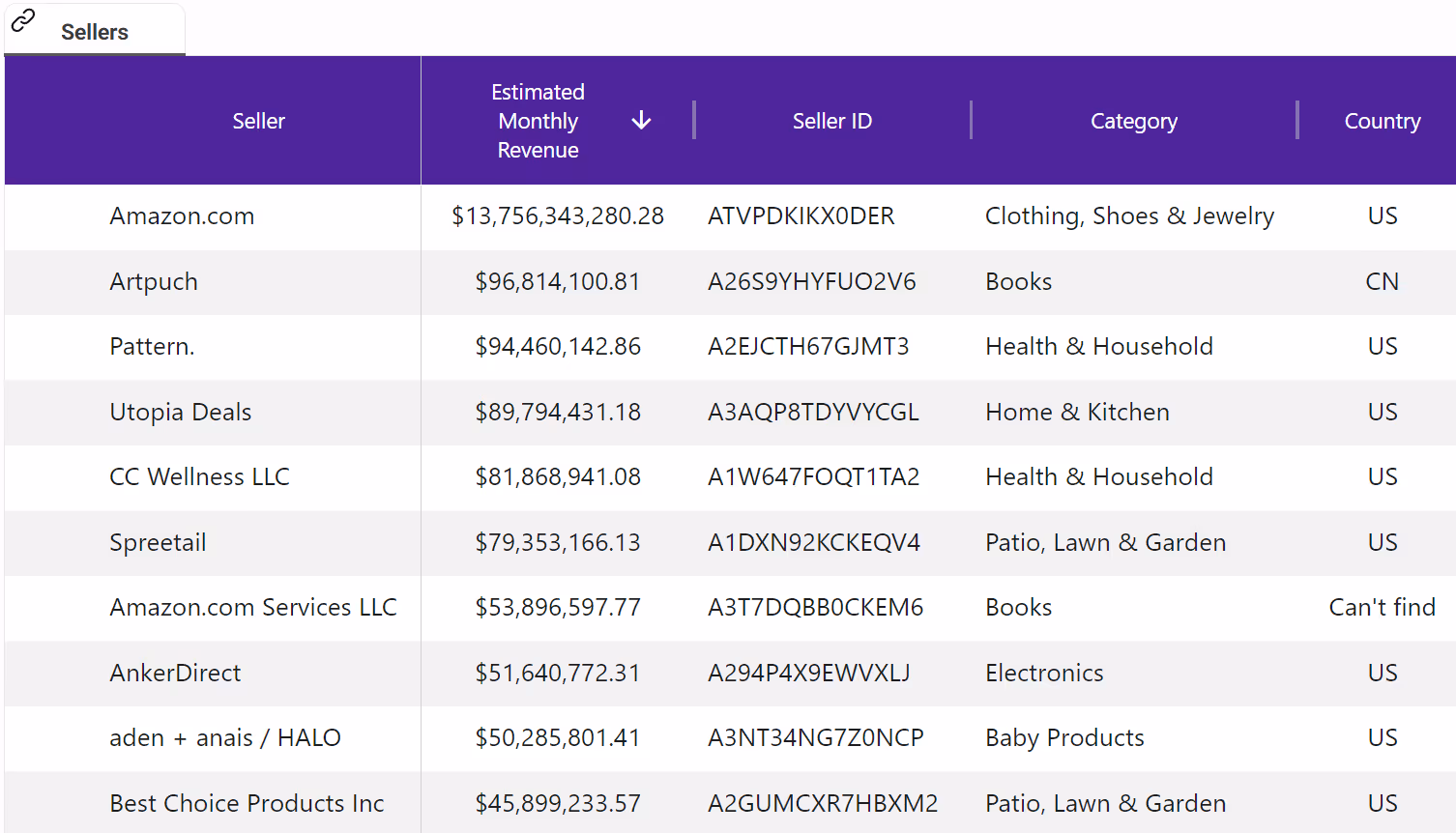
Task: Click Books category in Artpuch row
Action: [x=1018, y=281]
